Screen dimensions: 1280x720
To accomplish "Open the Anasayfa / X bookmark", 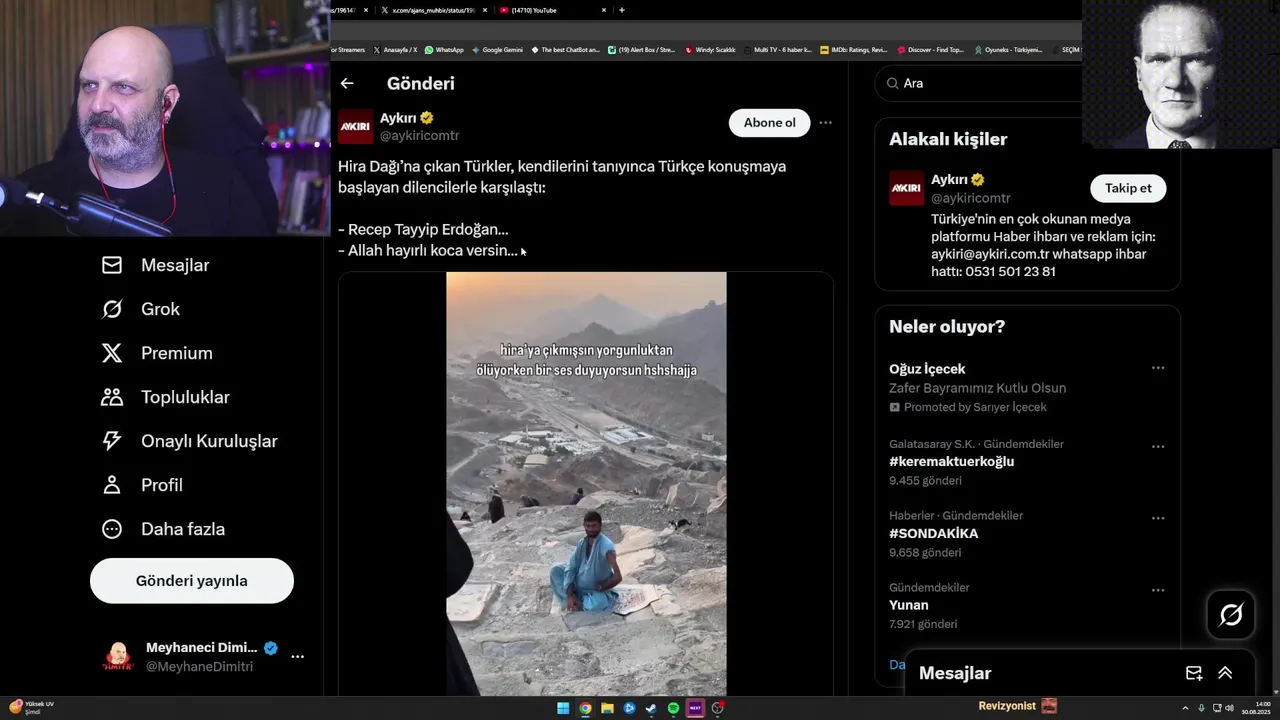I will 395,49.
